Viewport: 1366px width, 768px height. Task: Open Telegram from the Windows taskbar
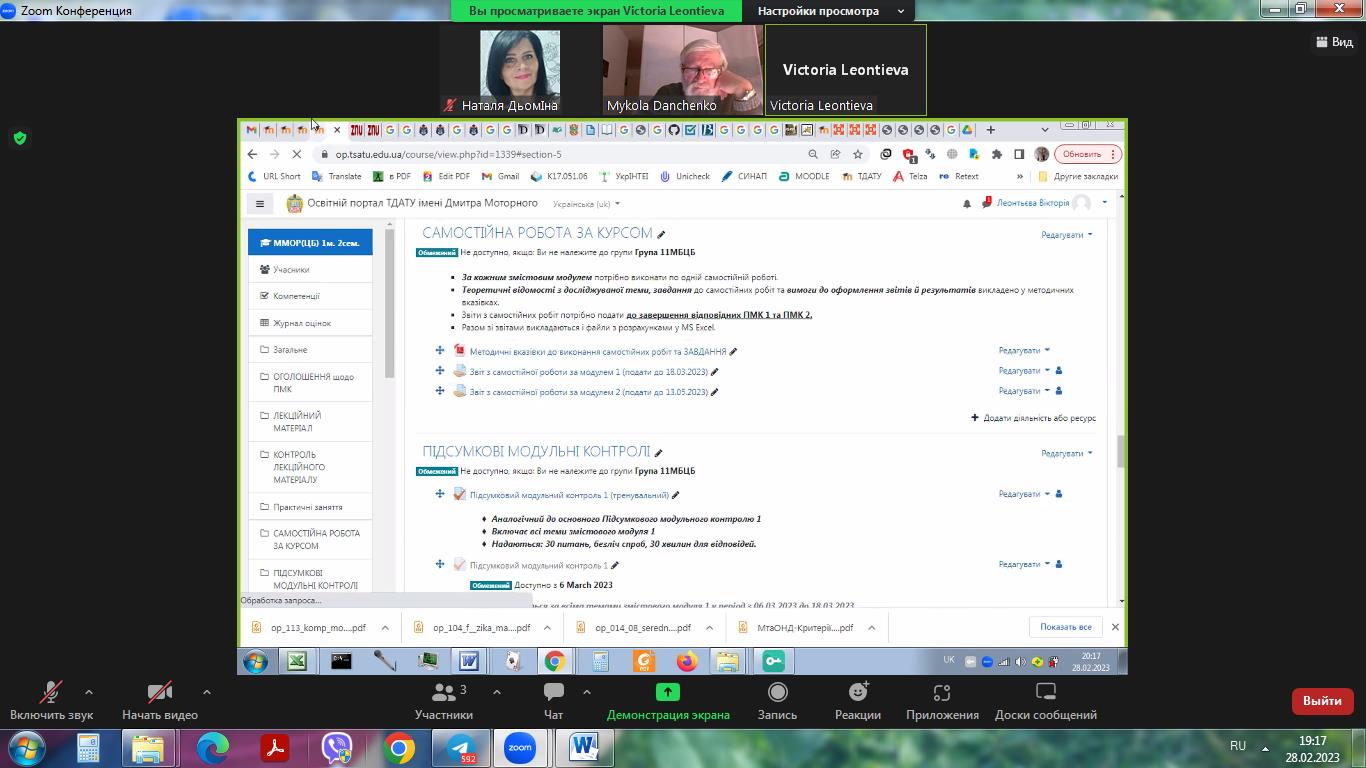461,748
